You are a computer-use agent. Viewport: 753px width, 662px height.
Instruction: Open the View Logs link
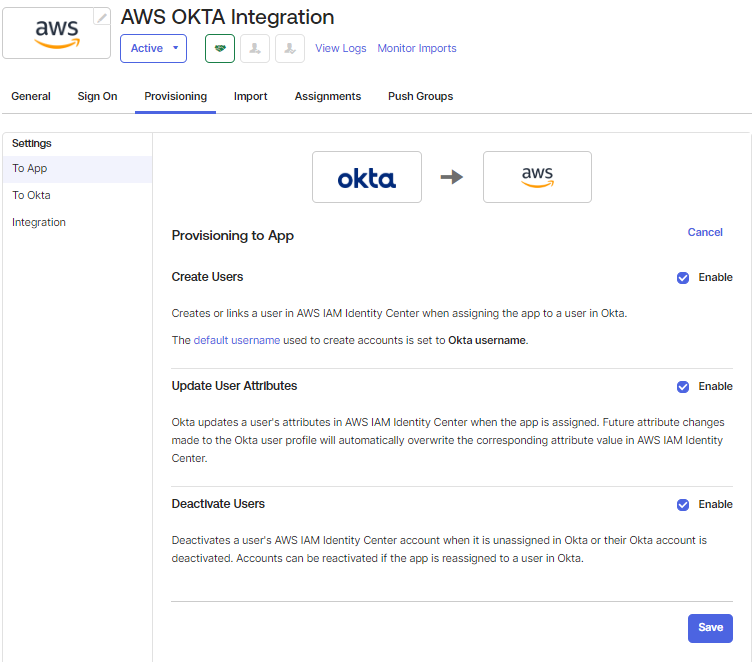pyautogui.click(x=340, y=48)
